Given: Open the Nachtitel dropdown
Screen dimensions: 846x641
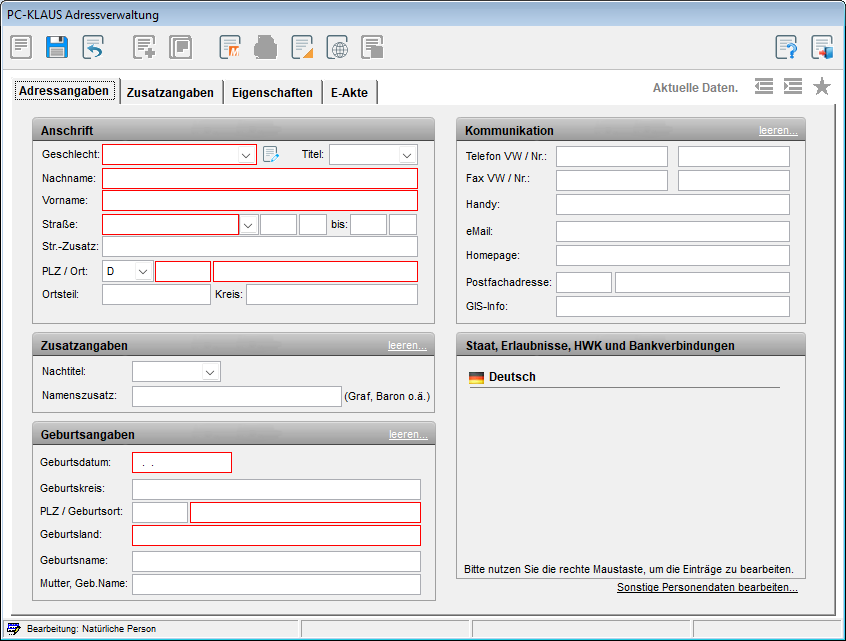Looking at the screenshot, I should [x=210, y=372].
